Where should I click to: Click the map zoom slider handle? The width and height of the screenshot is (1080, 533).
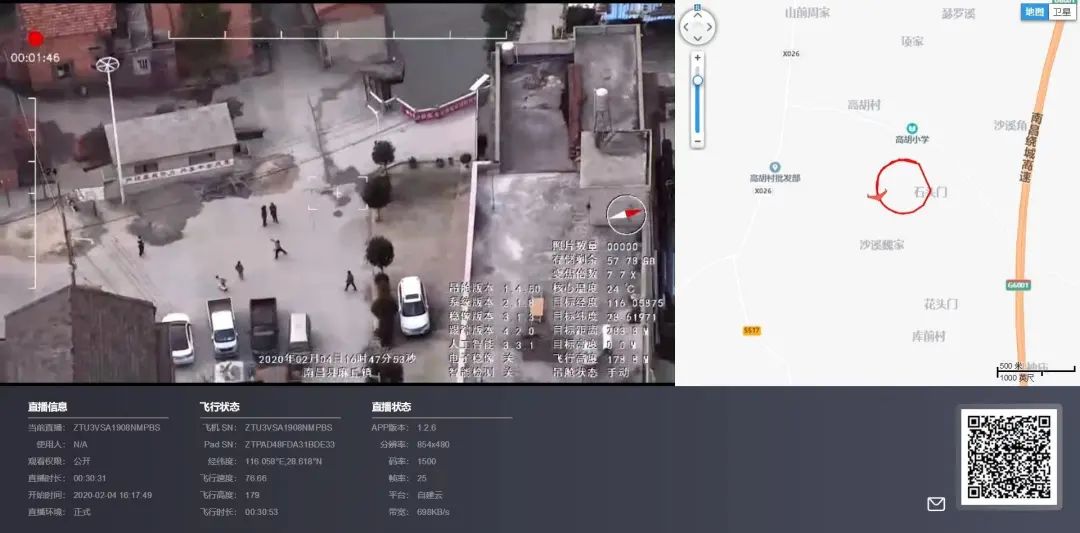(697, 80)
